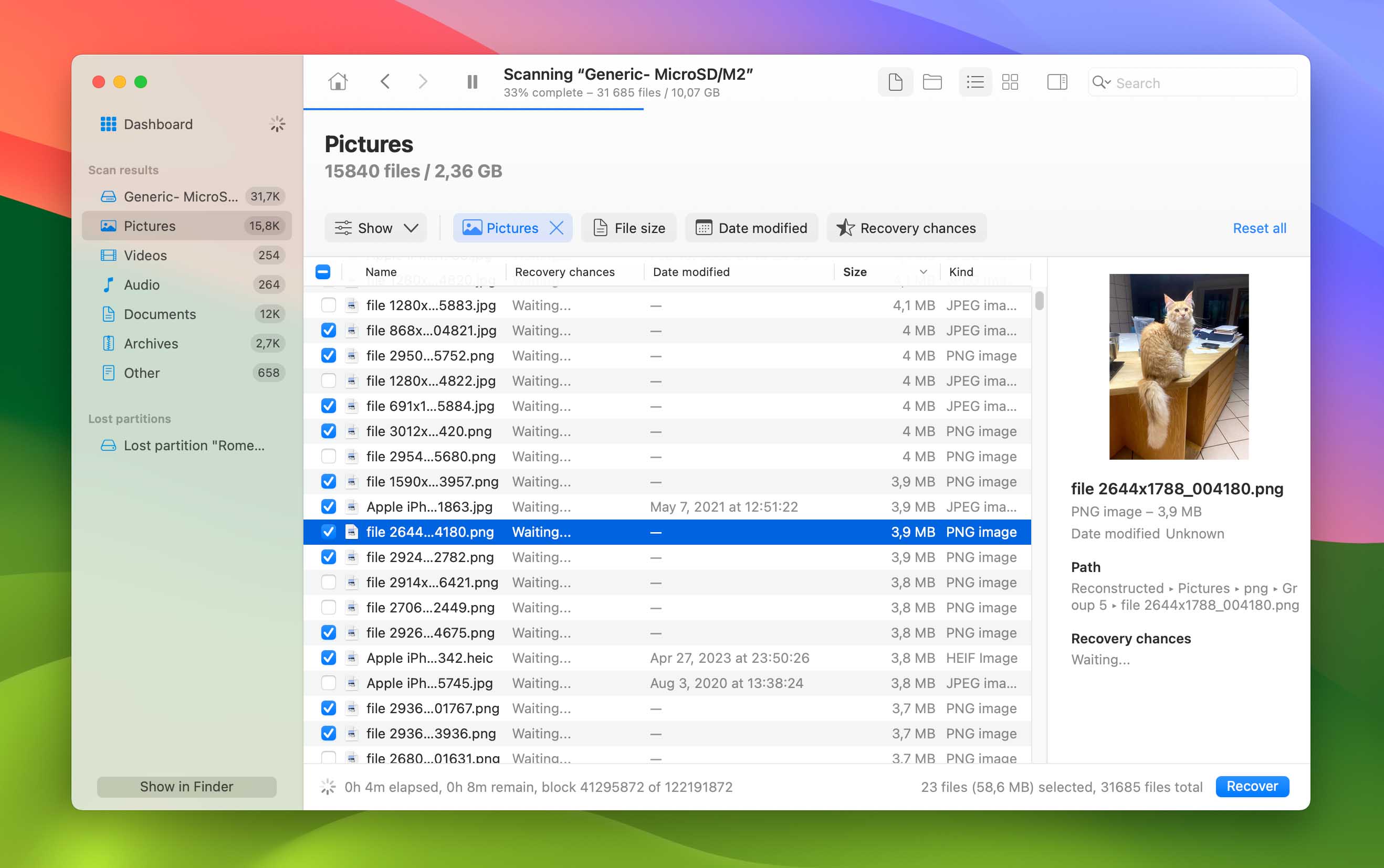The width and height of the screenshot is (1384, 868).
Task: Sort by Date modified column header
Action: tap(691, 271)
